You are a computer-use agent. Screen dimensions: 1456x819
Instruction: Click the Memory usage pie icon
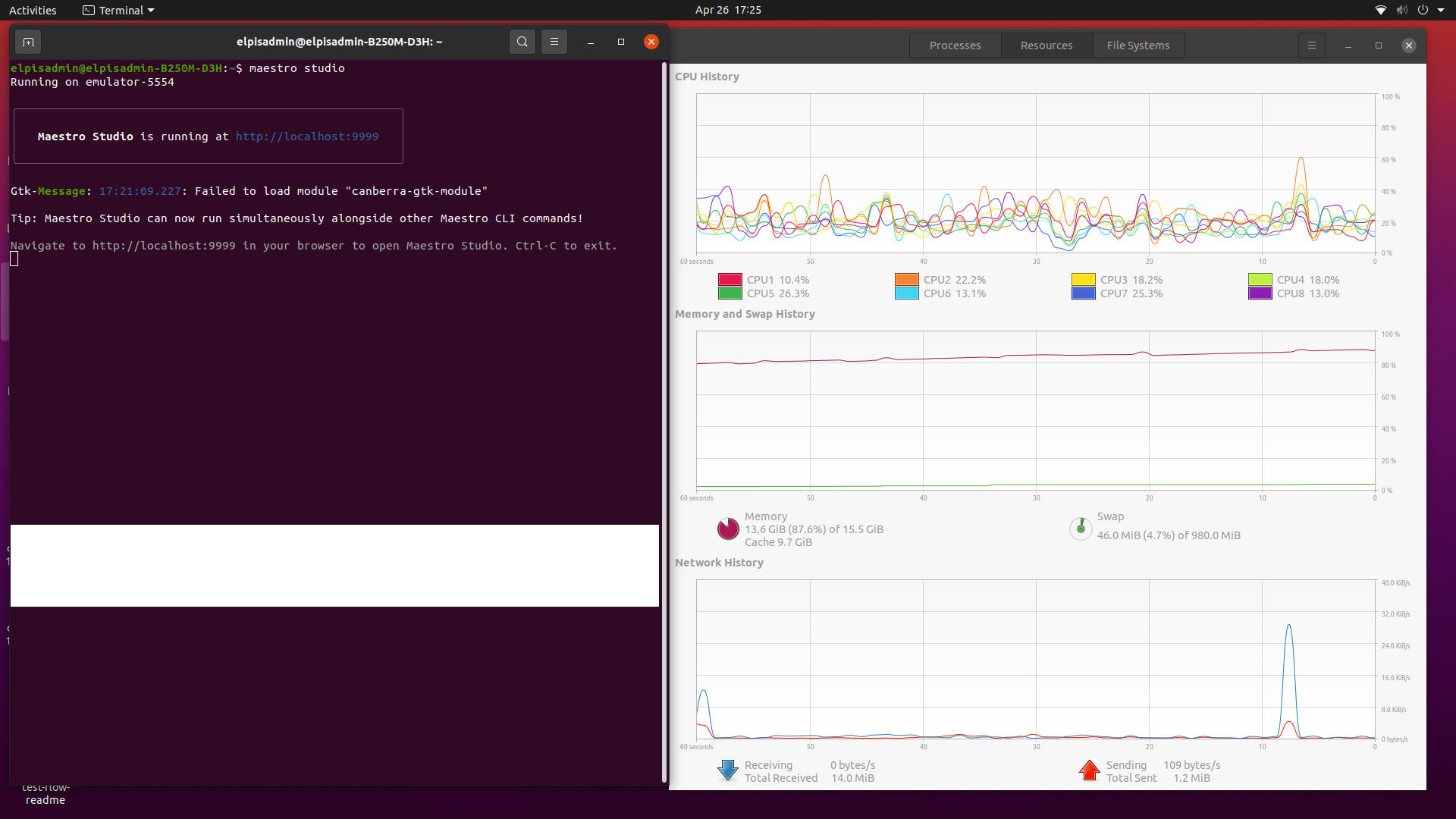click(727, 529)
